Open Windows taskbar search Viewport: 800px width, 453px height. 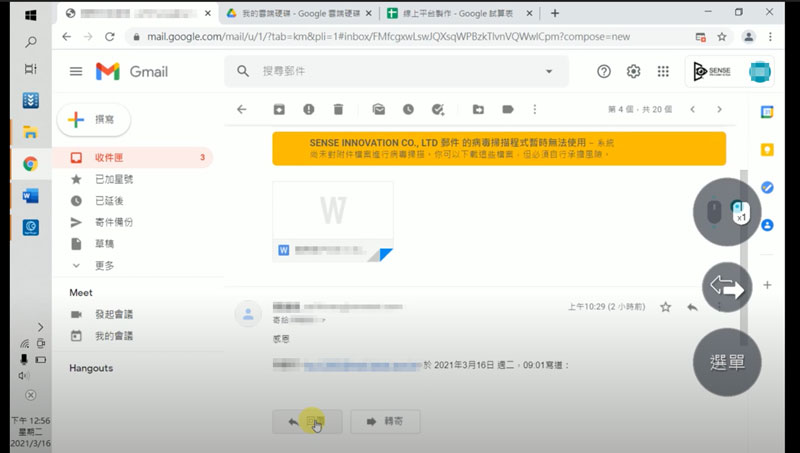click(31, 42)
